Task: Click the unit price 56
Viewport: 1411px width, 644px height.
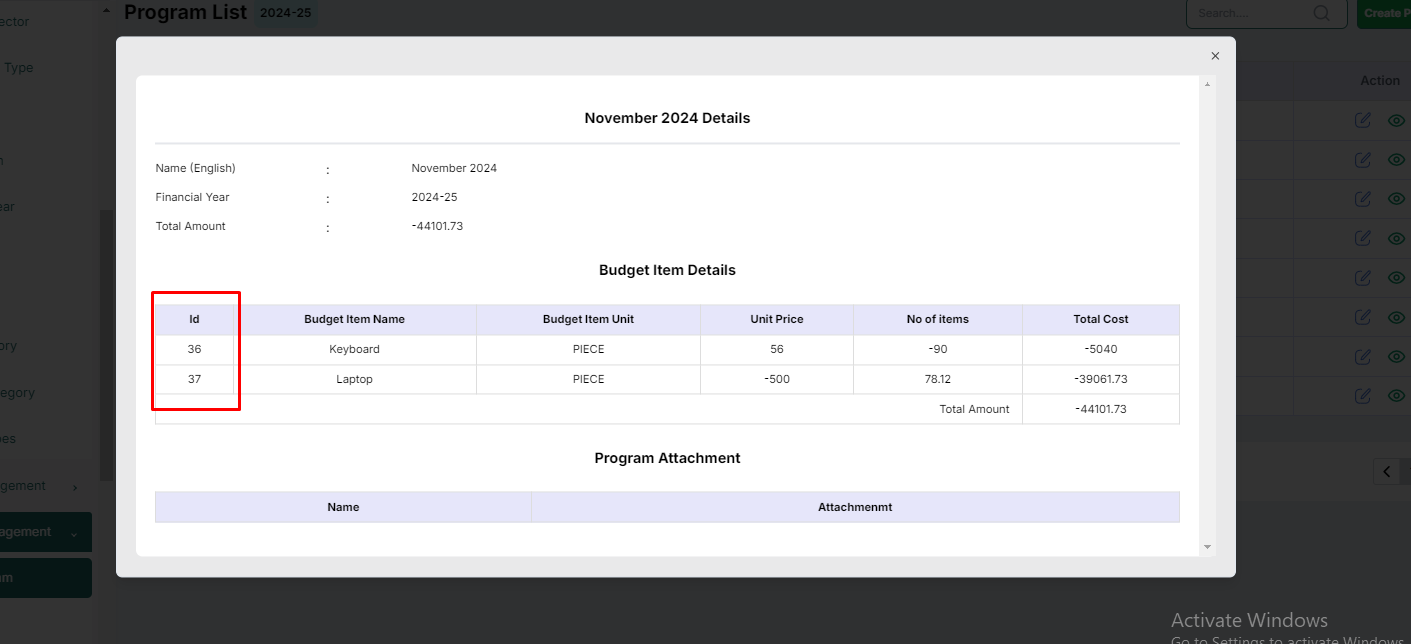Action: pos(777,350)
